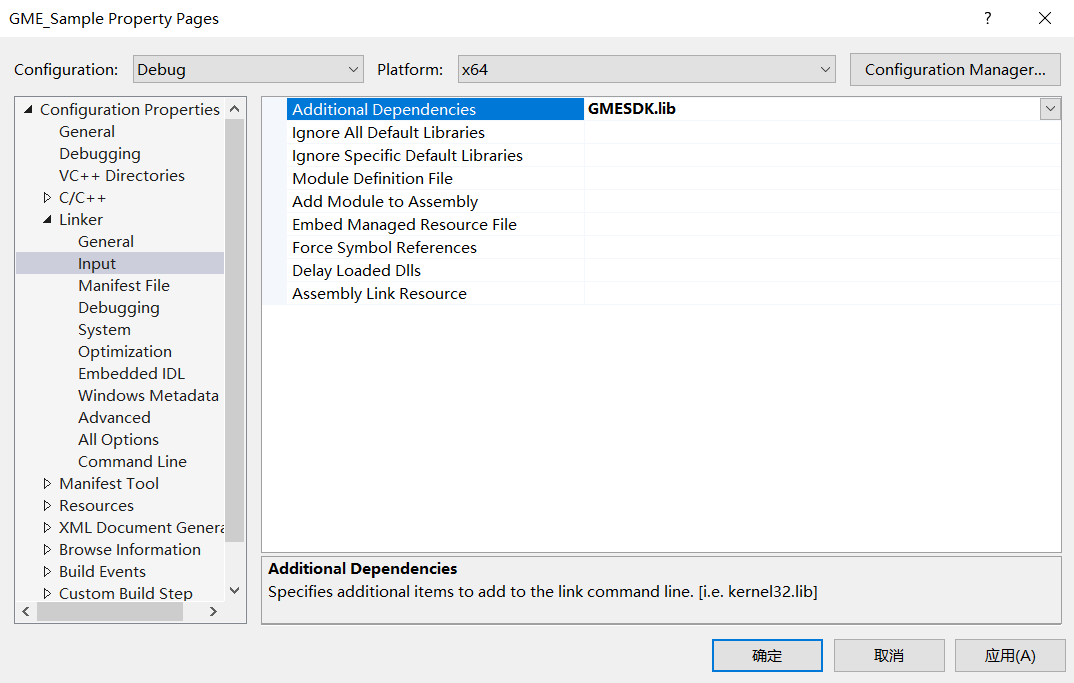Select the Module Definition File property
Viewport: 1074px width, 683px height.
[373, 178]
